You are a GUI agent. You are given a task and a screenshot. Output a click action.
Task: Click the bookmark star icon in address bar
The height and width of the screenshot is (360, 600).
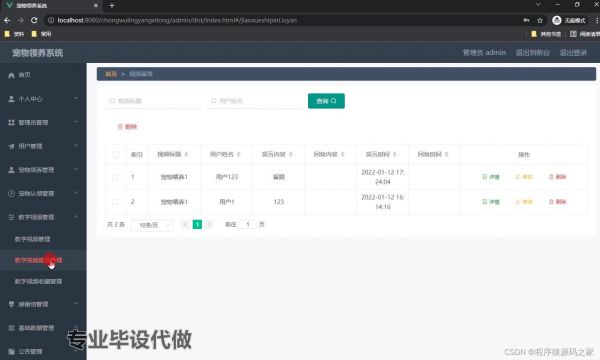pyautogui.click(x=540, y=20)
